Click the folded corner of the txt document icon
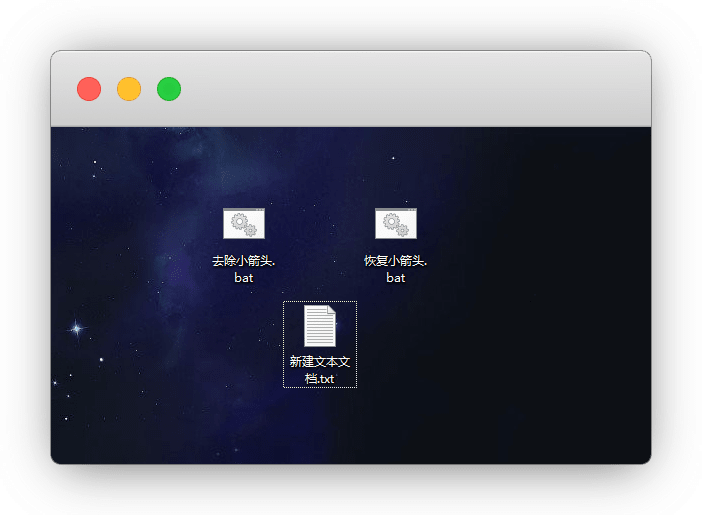 [x=330, y=311]
